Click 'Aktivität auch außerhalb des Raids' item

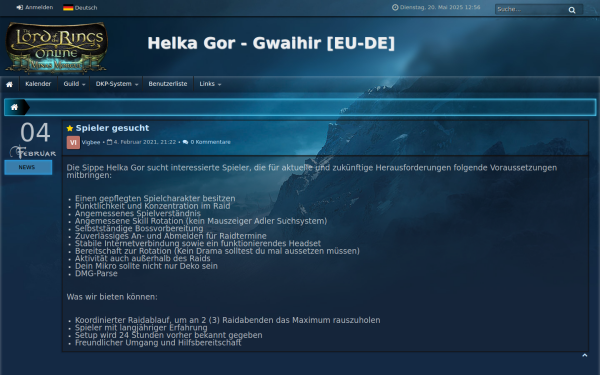coord(143,258)
